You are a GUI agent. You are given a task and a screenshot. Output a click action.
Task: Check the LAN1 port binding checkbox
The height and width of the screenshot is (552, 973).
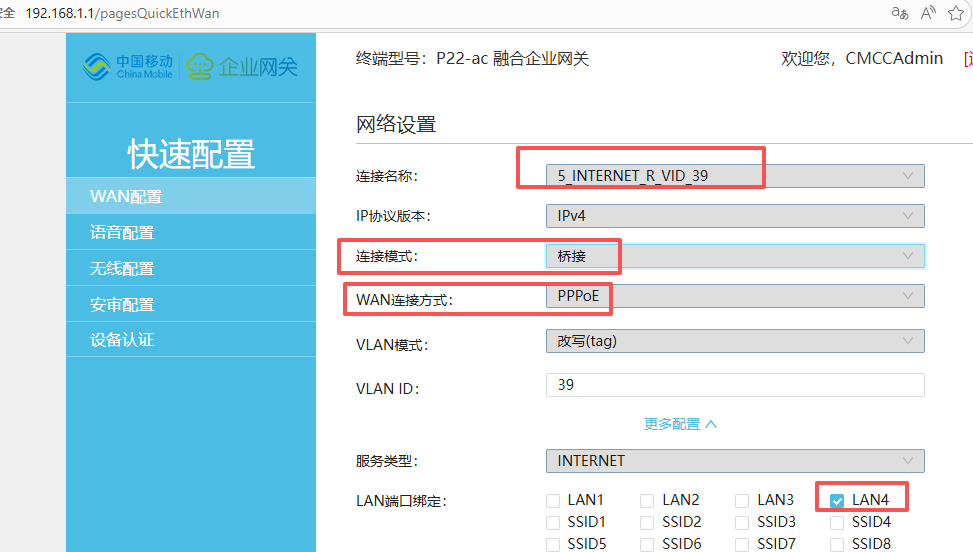click(553, 501)
